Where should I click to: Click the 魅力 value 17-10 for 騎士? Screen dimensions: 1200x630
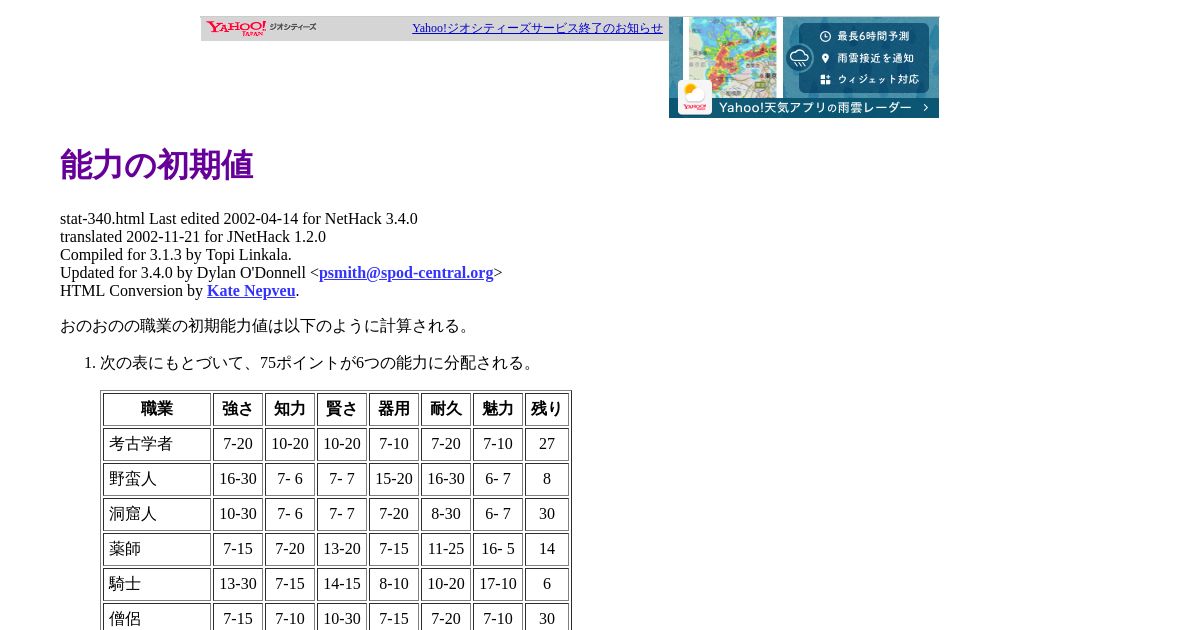point(498,584)
